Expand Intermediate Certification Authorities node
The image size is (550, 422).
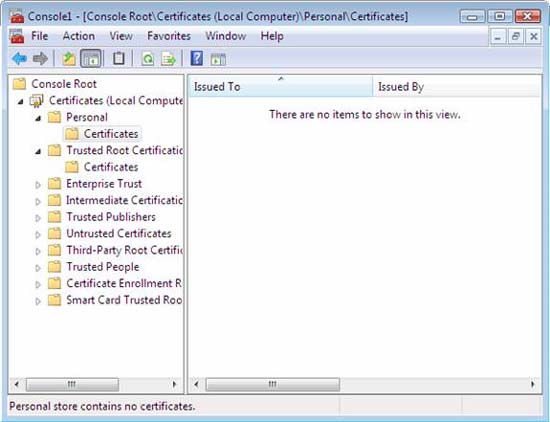[x=38, y=201]
